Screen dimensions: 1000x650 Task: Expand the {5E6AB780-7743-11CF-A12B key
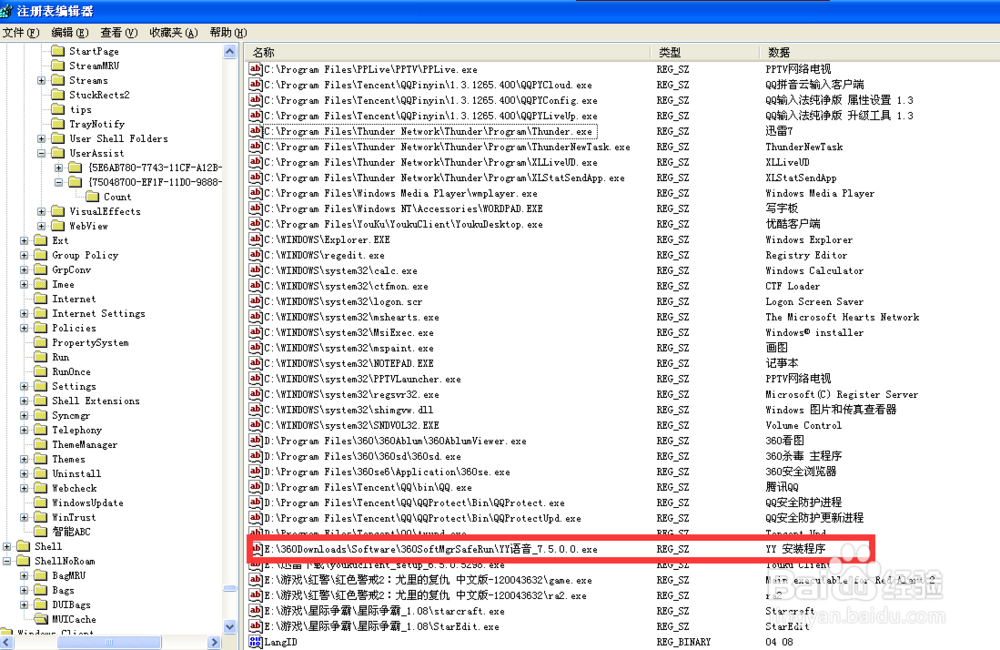click(x=59, y=168)
